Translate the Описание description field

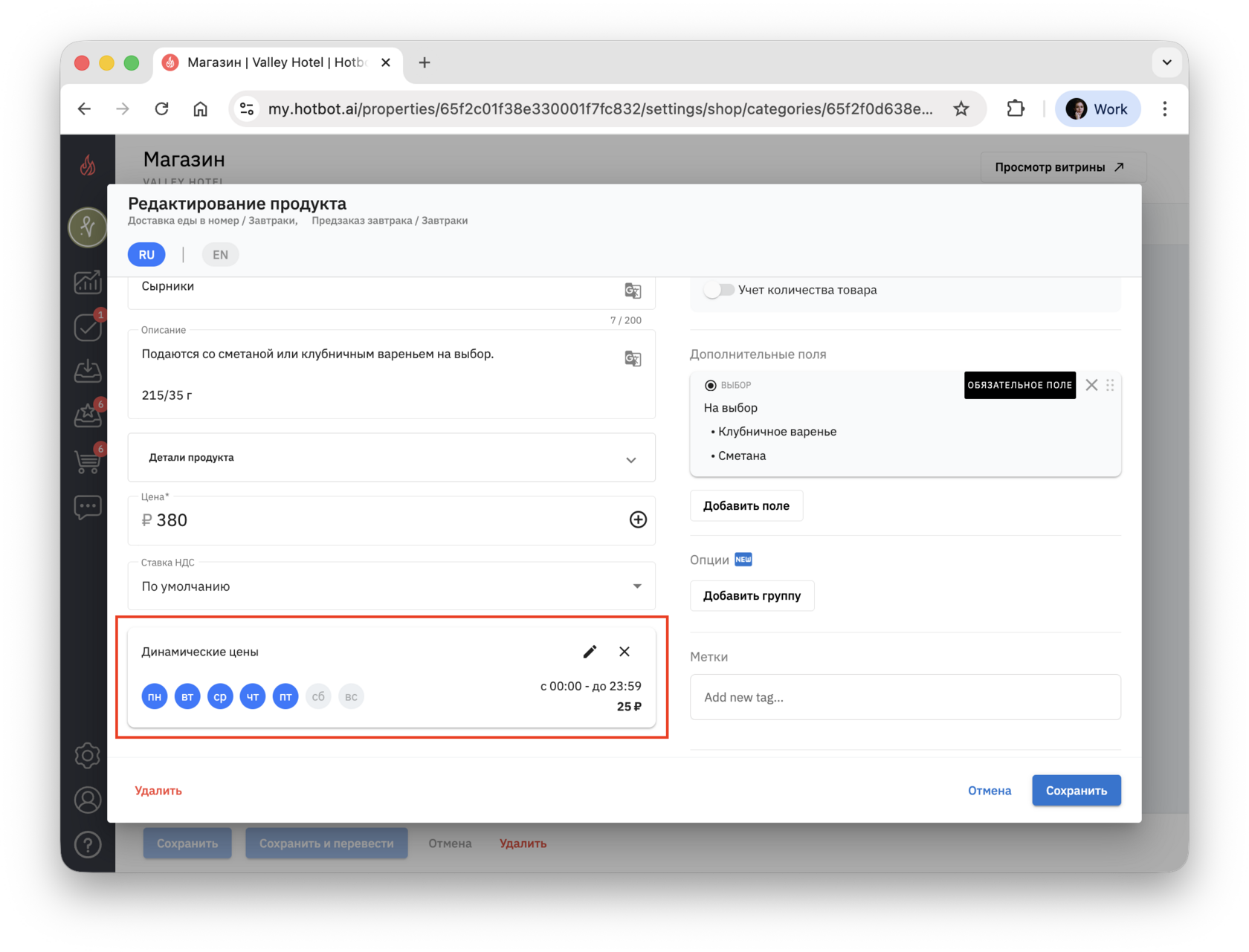pyautogui.click(x=633, y=358)
